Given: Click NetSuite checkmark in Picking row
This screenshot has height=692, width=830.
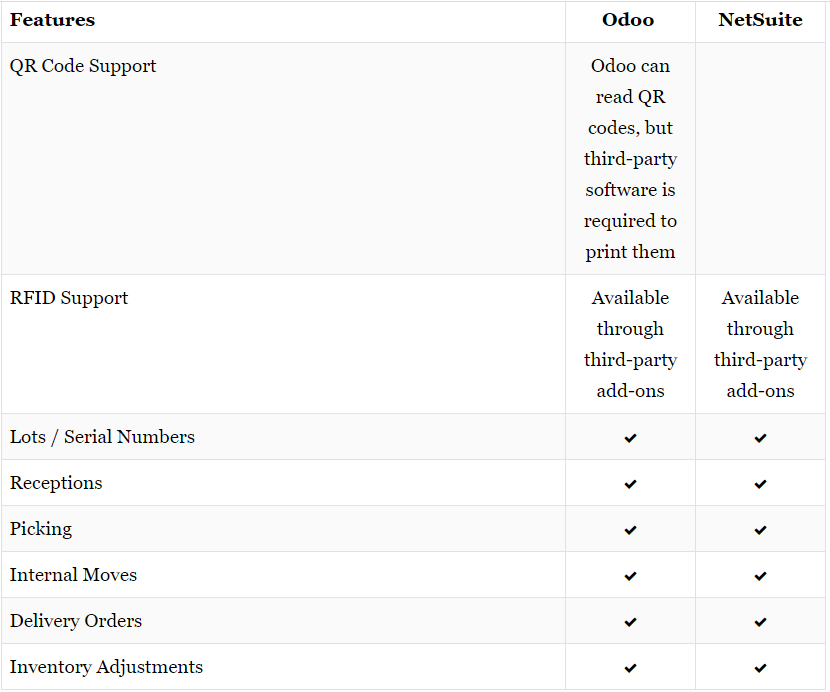Looking at the screenshot, I should (x=760, y=530).
